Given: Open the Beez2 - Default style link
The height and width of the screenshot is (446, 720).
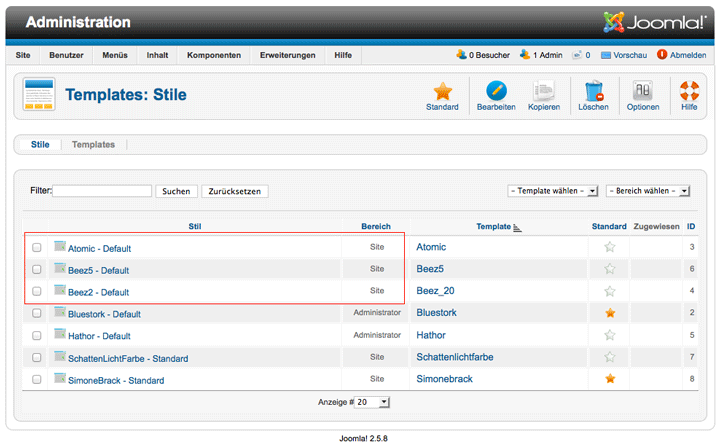Looking at the screenshot, I should point(98,292).
